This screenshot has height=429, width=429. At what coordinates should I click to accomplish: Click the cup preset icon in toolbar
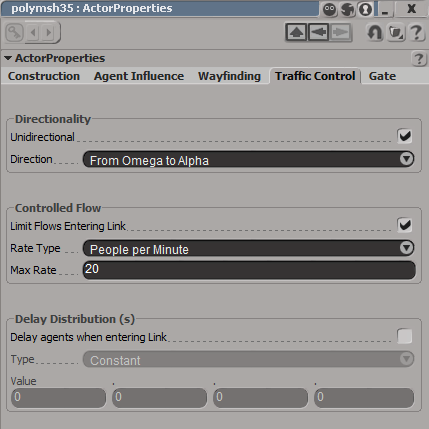coord(396,33)
